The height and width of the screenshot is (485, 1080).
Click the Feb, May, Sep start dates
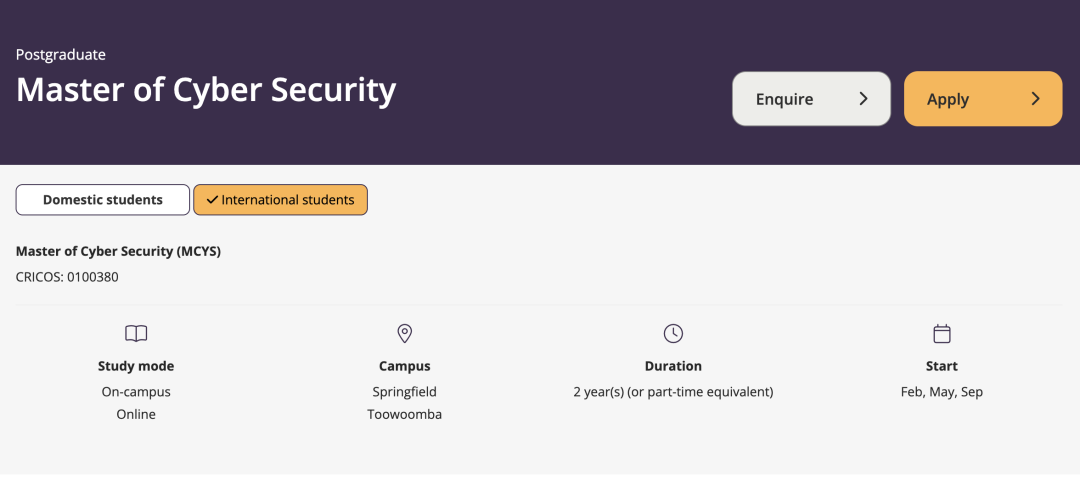[942, 392]
